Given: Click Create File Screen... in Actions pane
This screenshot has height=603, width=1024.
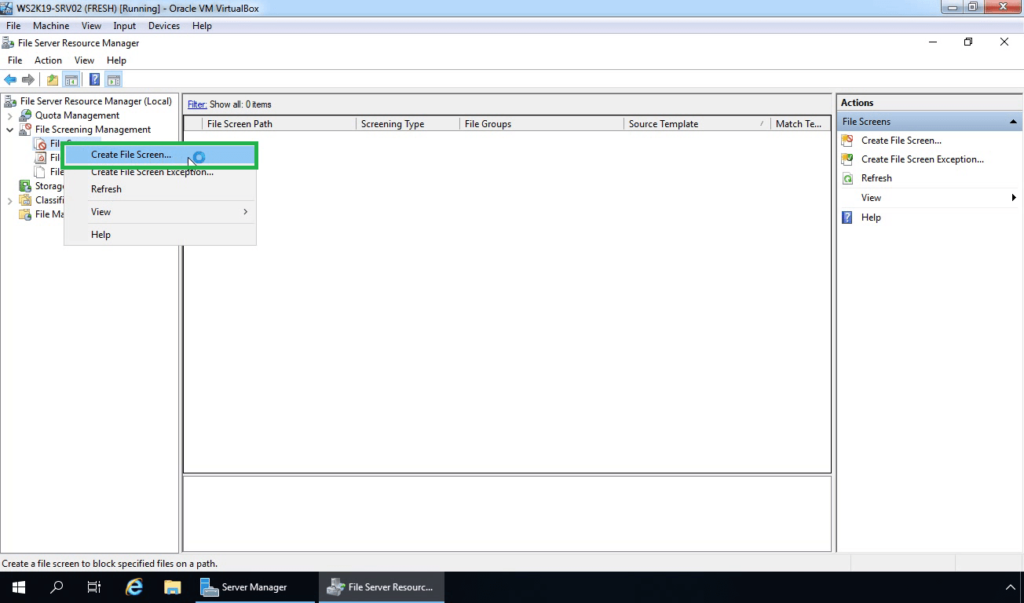Looking at the screenshot, I should pyautogui.click(x=901, y=140).
